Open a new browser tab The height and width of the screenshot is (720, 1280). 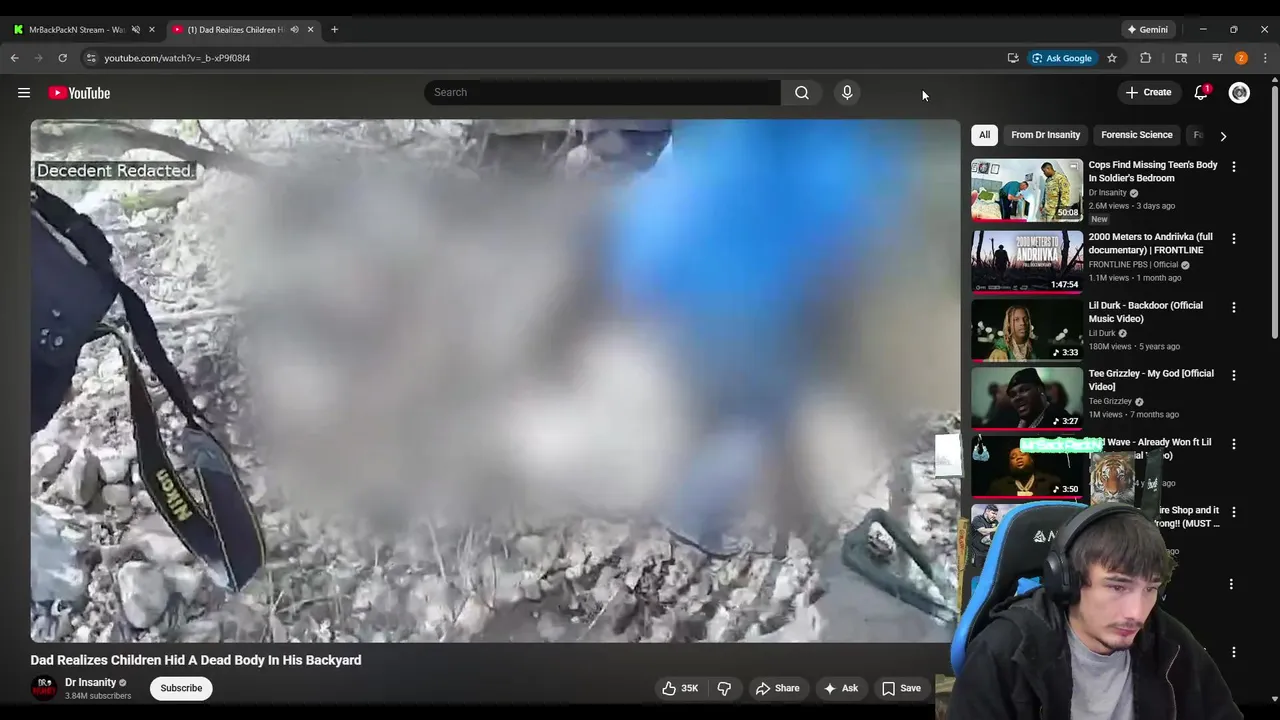[334, 30]
